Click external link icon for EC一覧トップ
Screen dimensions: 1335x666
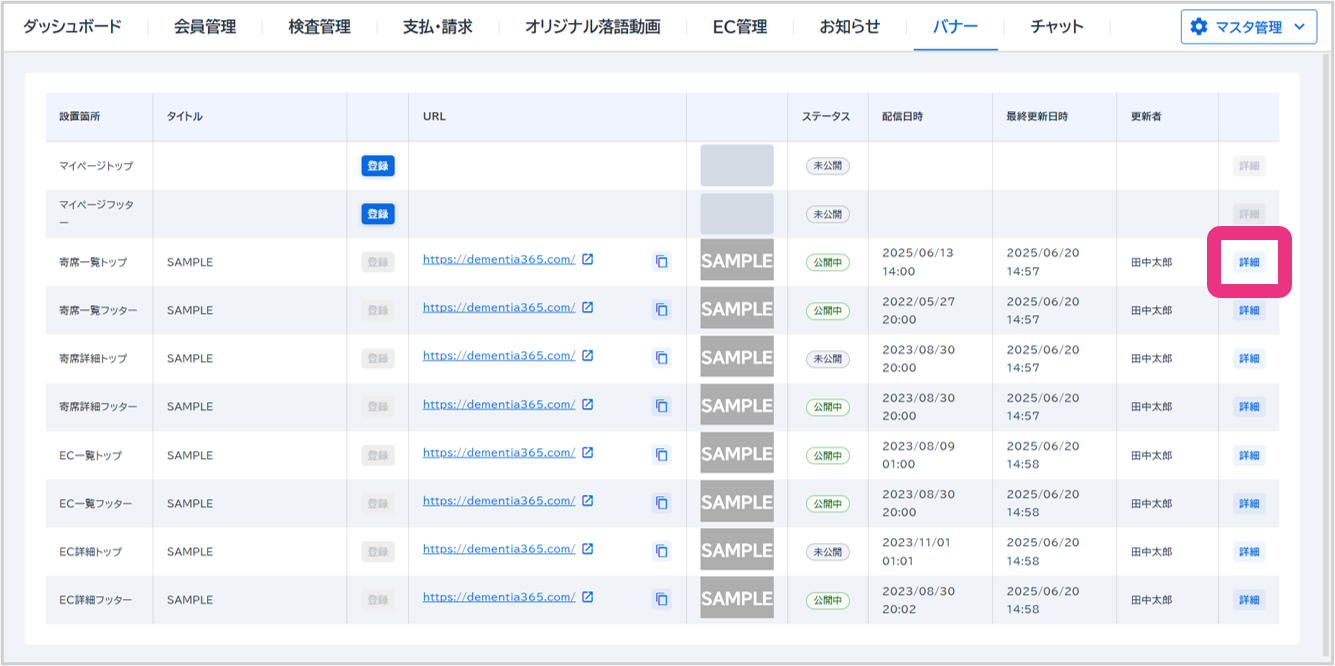tap(588, 453)
